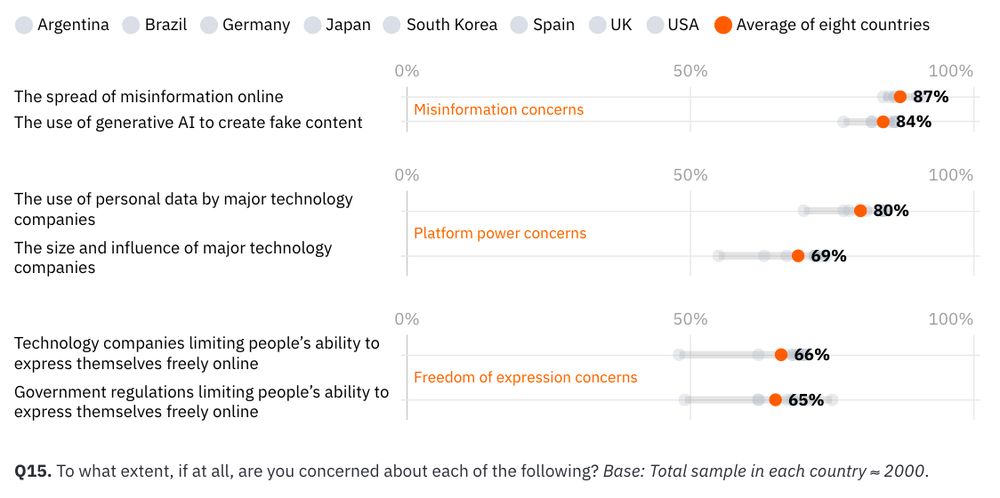
Task: Click the spread of misinformation online row label
Action: point(149,97)
